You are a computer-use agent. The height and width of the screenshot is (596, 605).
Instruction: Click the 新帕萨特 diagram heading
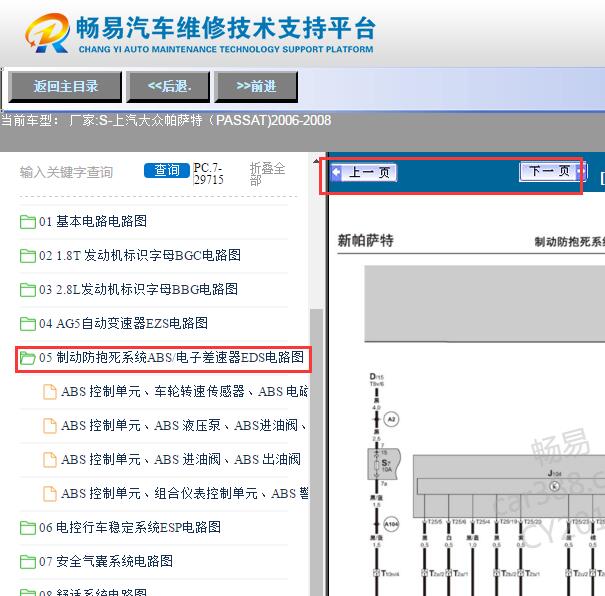[x=365, y=241]
